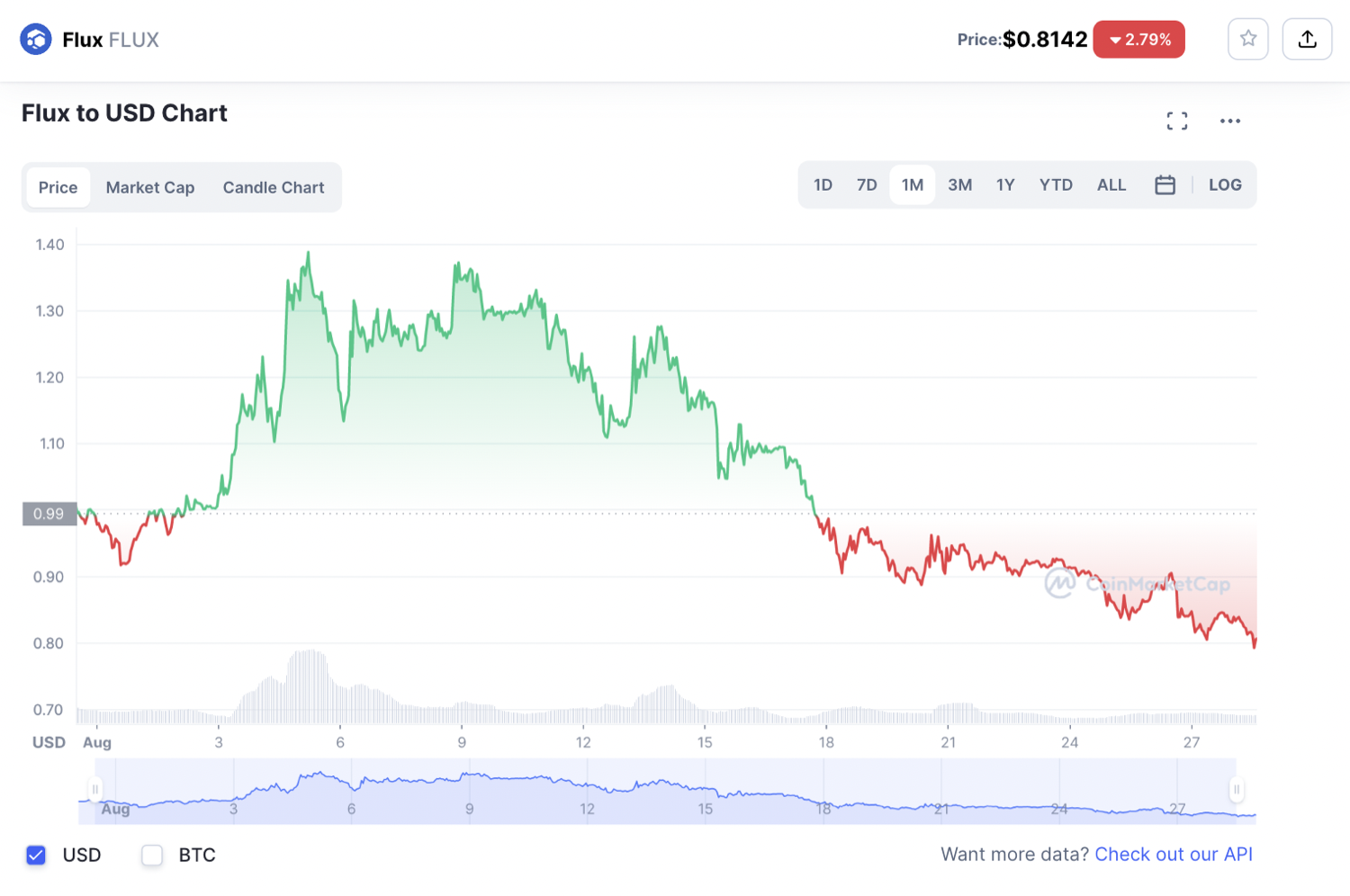This screenshot has width=1350, height=896.
Task: Click the left range slider handle
Action: (x=95, y=789)
